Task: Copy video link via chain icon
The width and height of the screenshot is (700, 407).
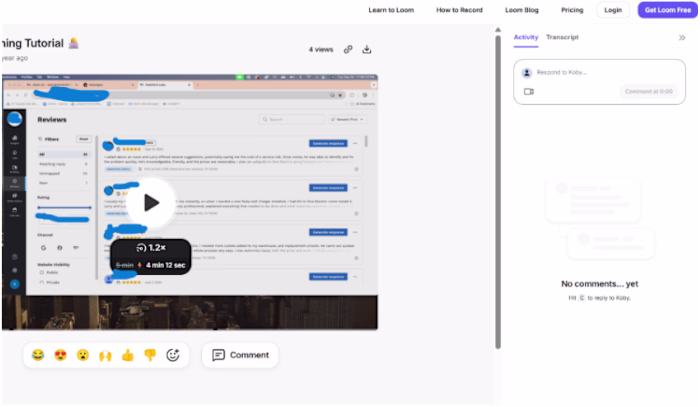Action: [348, 50]
